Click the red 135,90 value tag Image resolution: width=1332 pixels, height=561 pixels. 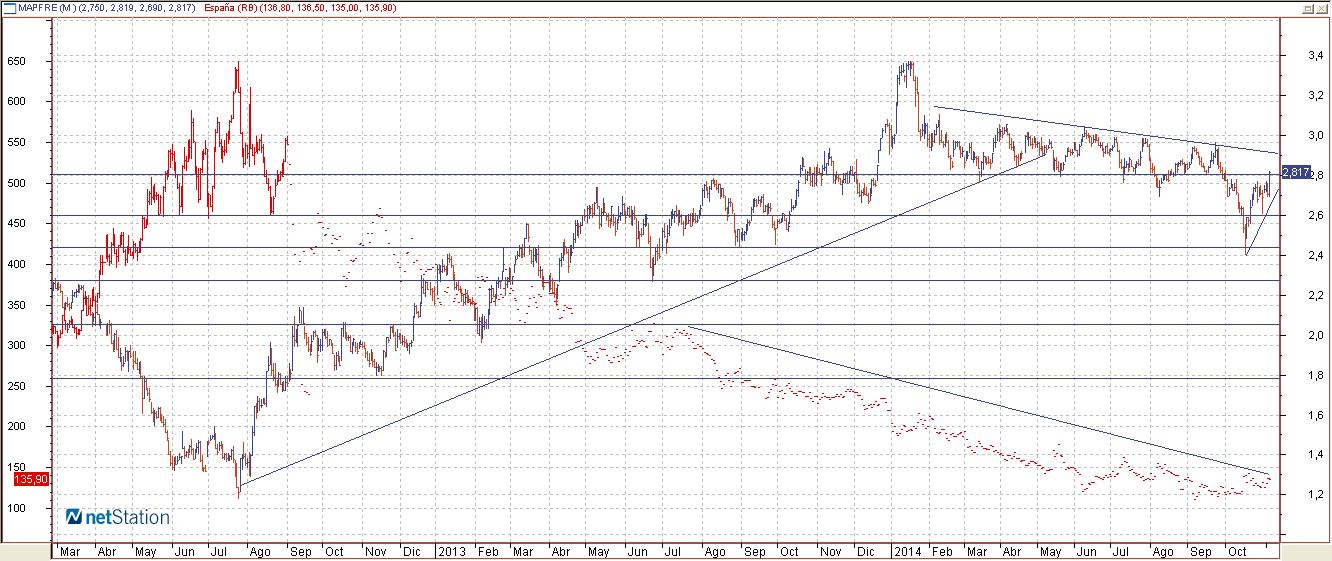click(x=30, y=480)
